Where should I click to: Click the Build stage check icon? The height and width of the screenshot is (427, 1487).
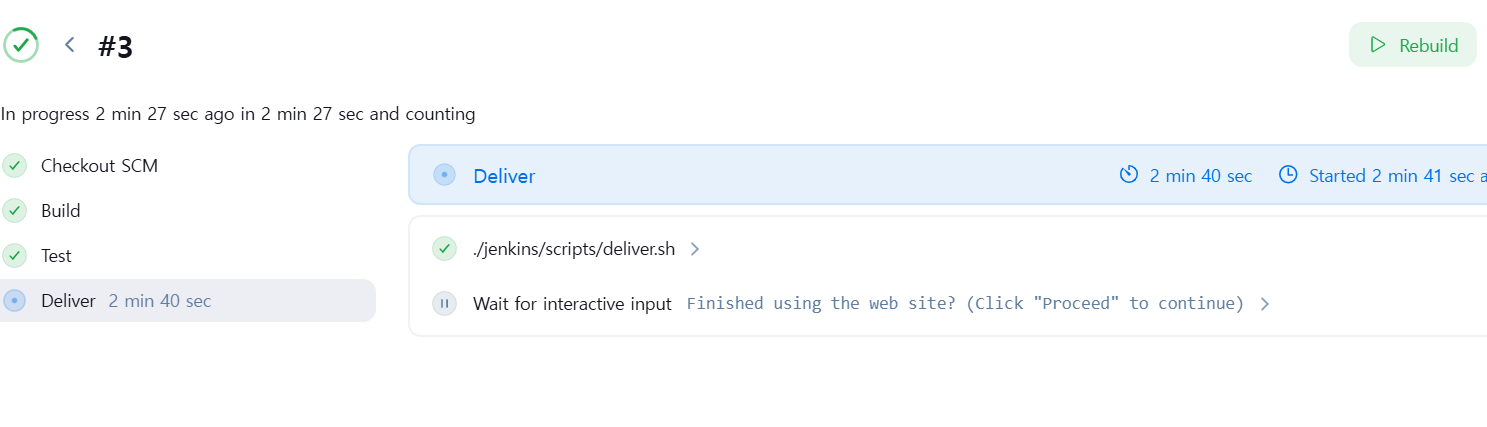pos(14,211)
